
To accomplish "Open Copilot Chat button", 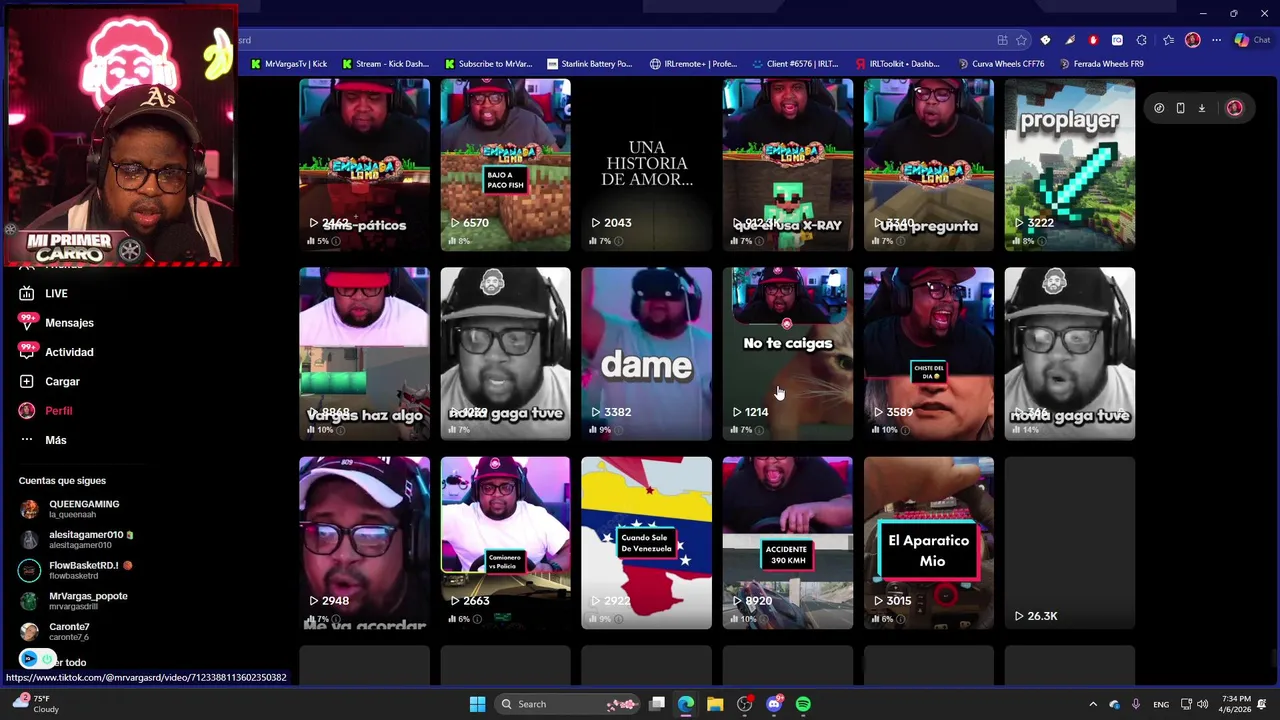I will point(1252,40).
